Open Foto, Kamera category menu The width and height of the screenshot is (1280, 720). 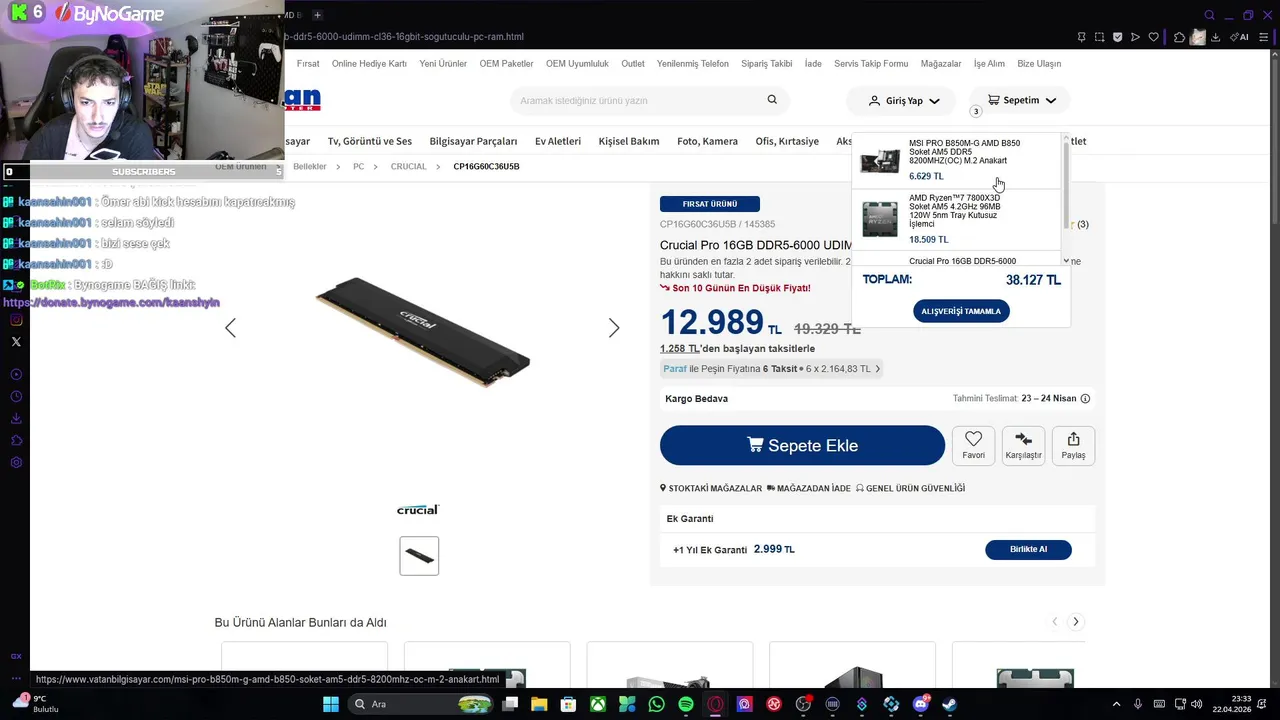tap(707, 141)
